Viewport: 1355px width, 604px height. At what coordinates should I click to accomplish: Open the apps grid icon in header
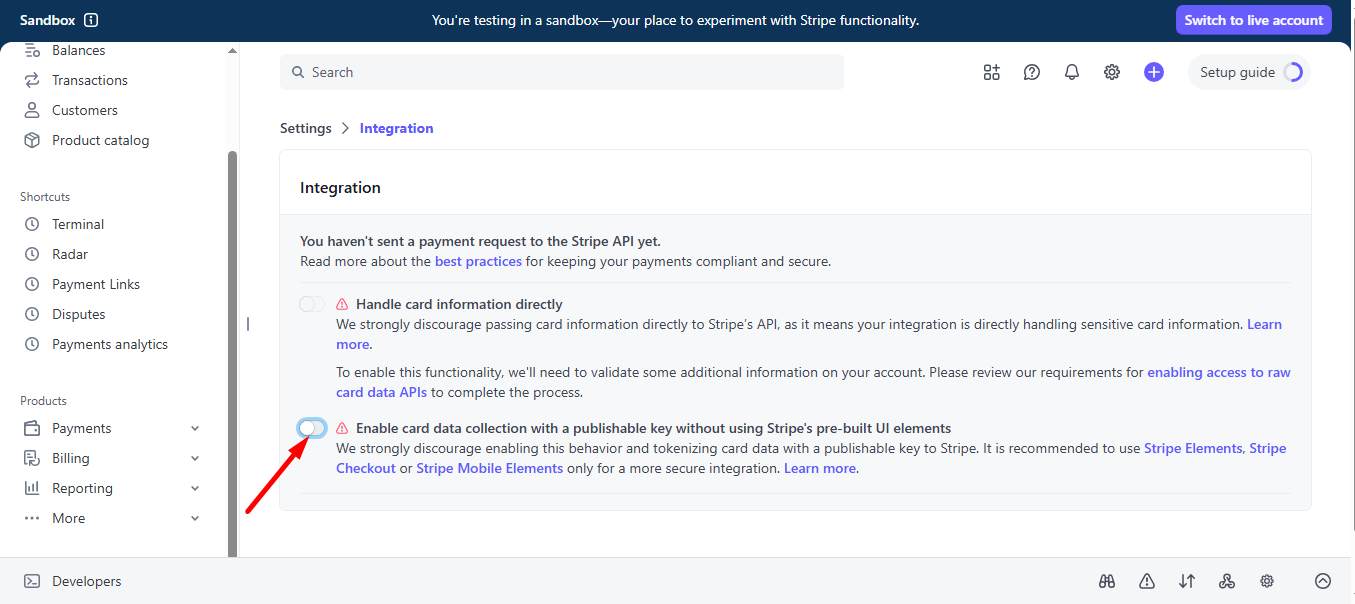coord(991,72)
